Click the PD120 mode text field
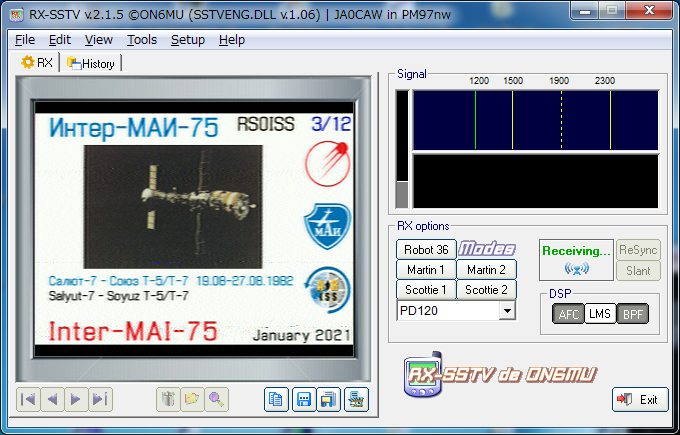Screen dimensions: 680x435 (x=448, y=311)
